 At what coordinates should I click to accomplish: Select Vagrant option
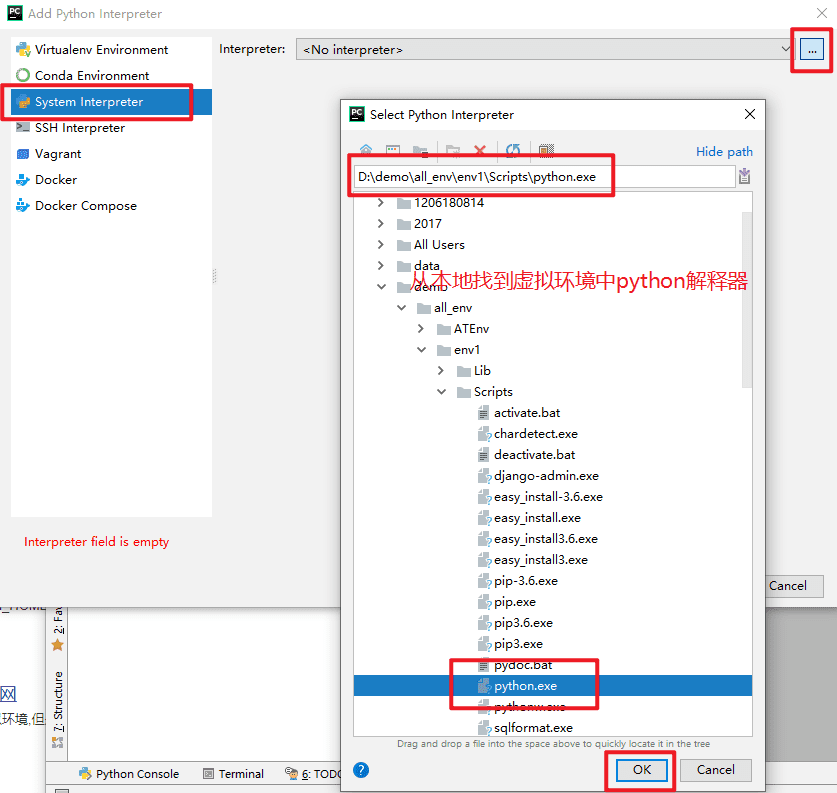point(111,154)
